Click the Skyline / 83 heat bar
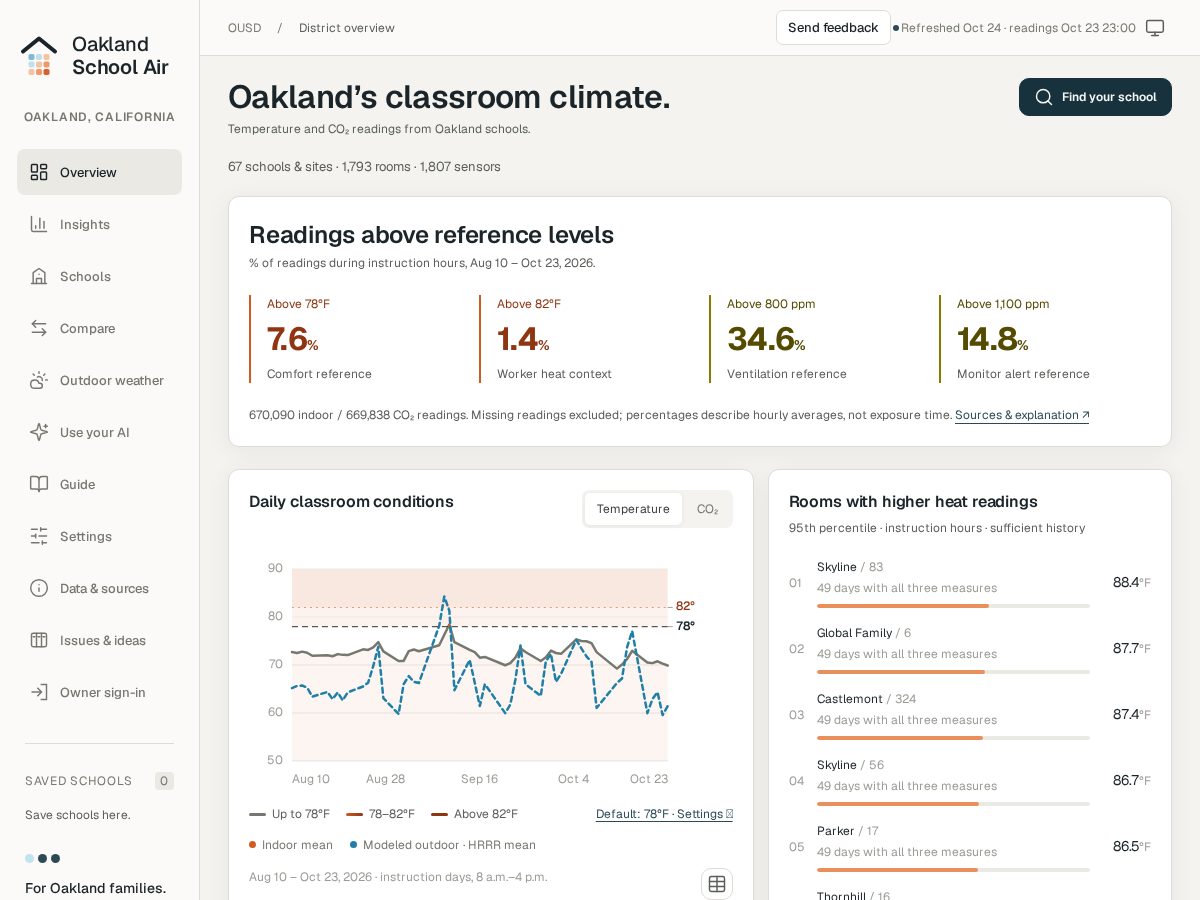The width and height of the screenshot is (1200, 900). tap(953, 606)
